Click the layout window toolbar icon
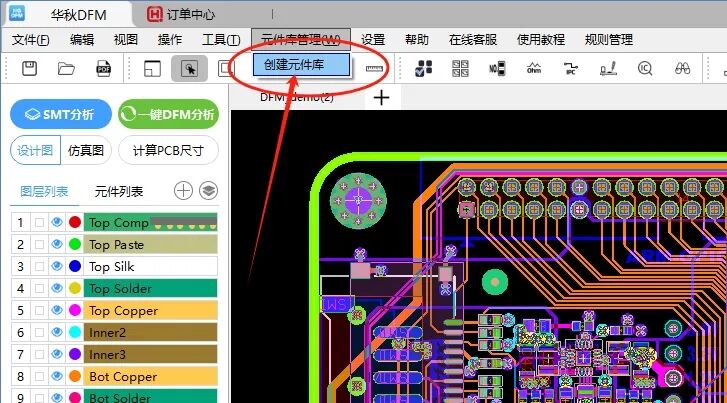Screen dimensions: 727x403 click(x=153, y=69)
